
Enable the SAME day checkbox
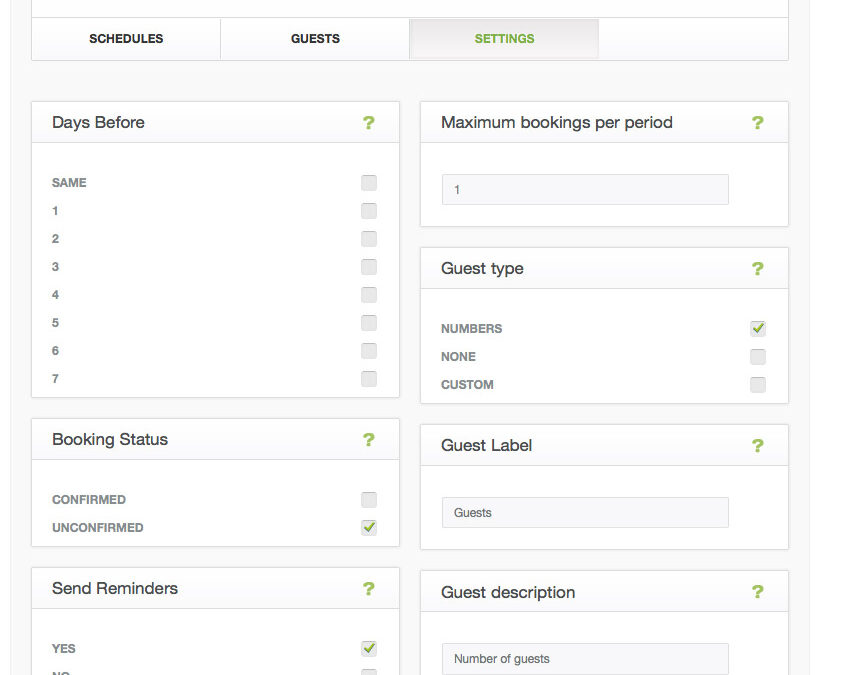[x=369, y=183]
